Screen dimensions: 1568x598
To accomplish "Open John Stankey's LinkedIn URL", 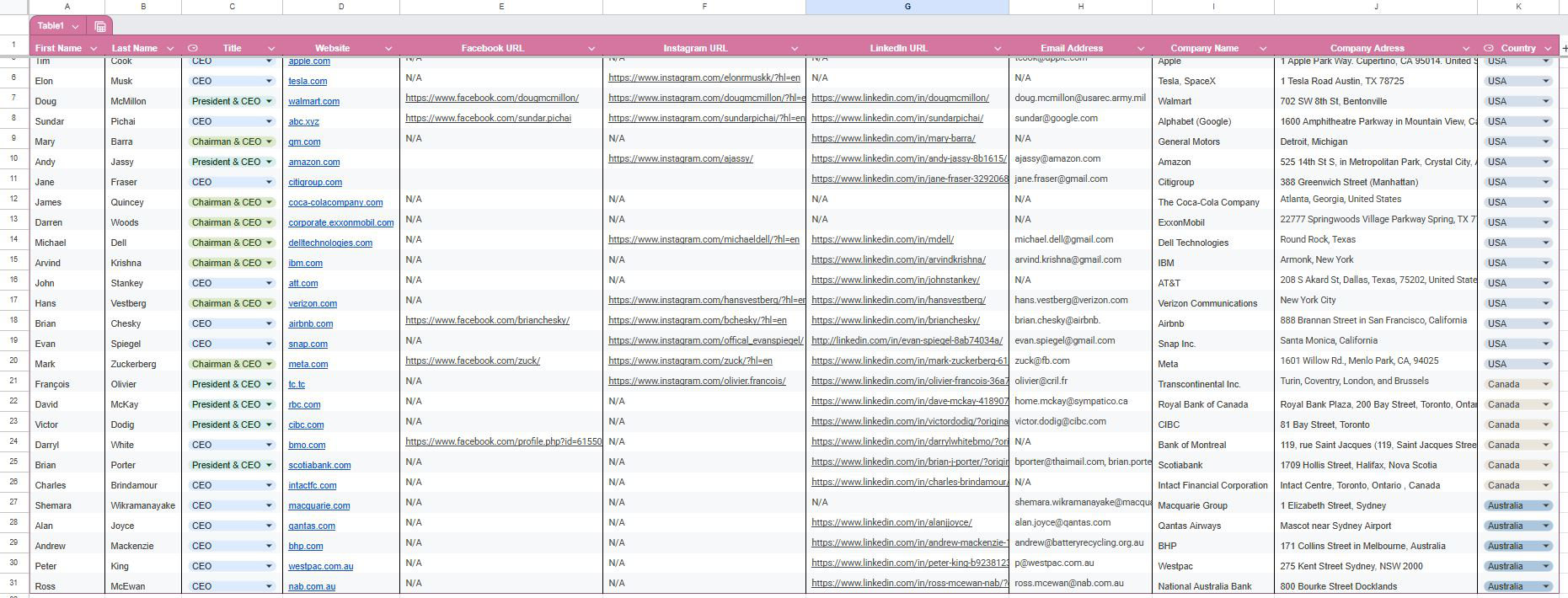I will (x=896, y=280).
